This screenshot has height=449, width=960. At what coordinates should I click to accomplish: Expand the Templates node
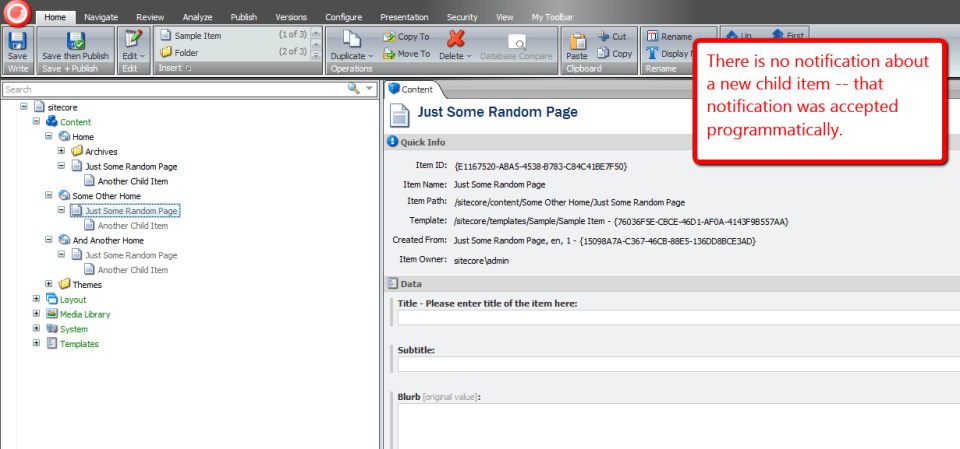(x=36, y=343)
